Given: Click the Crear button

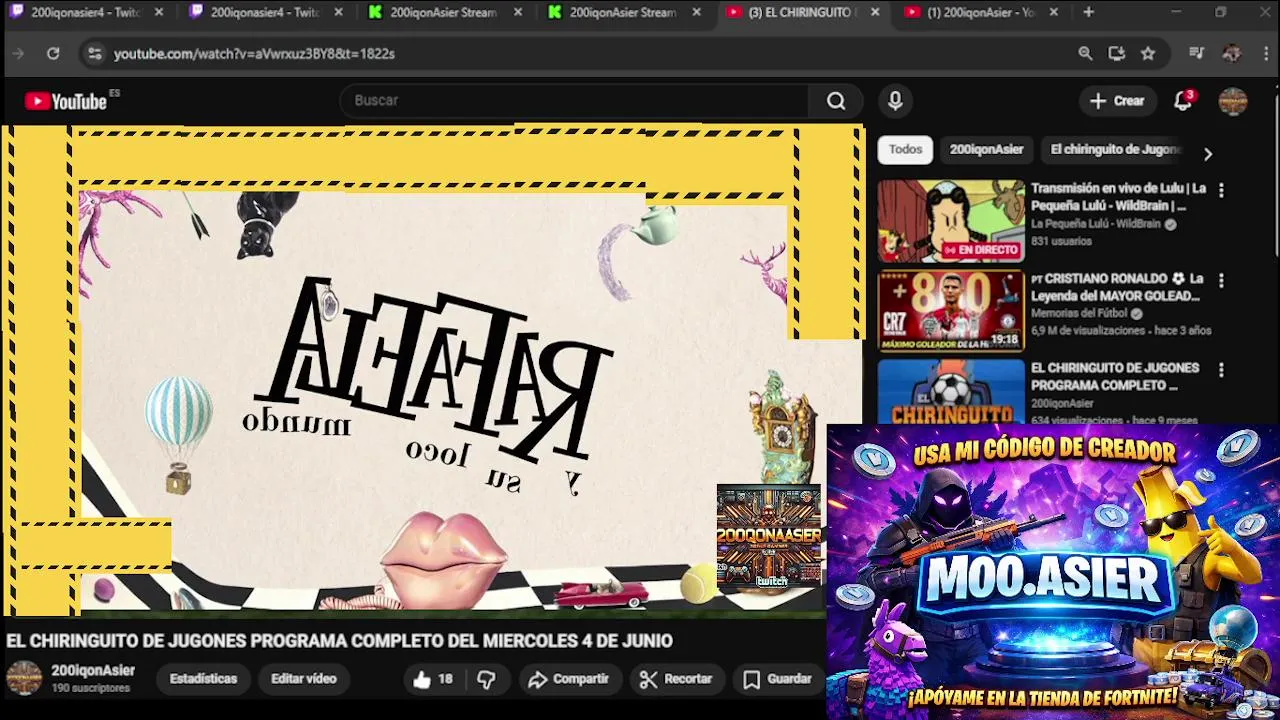Looking at the screenshot, I should click(x=1117, y=100).
